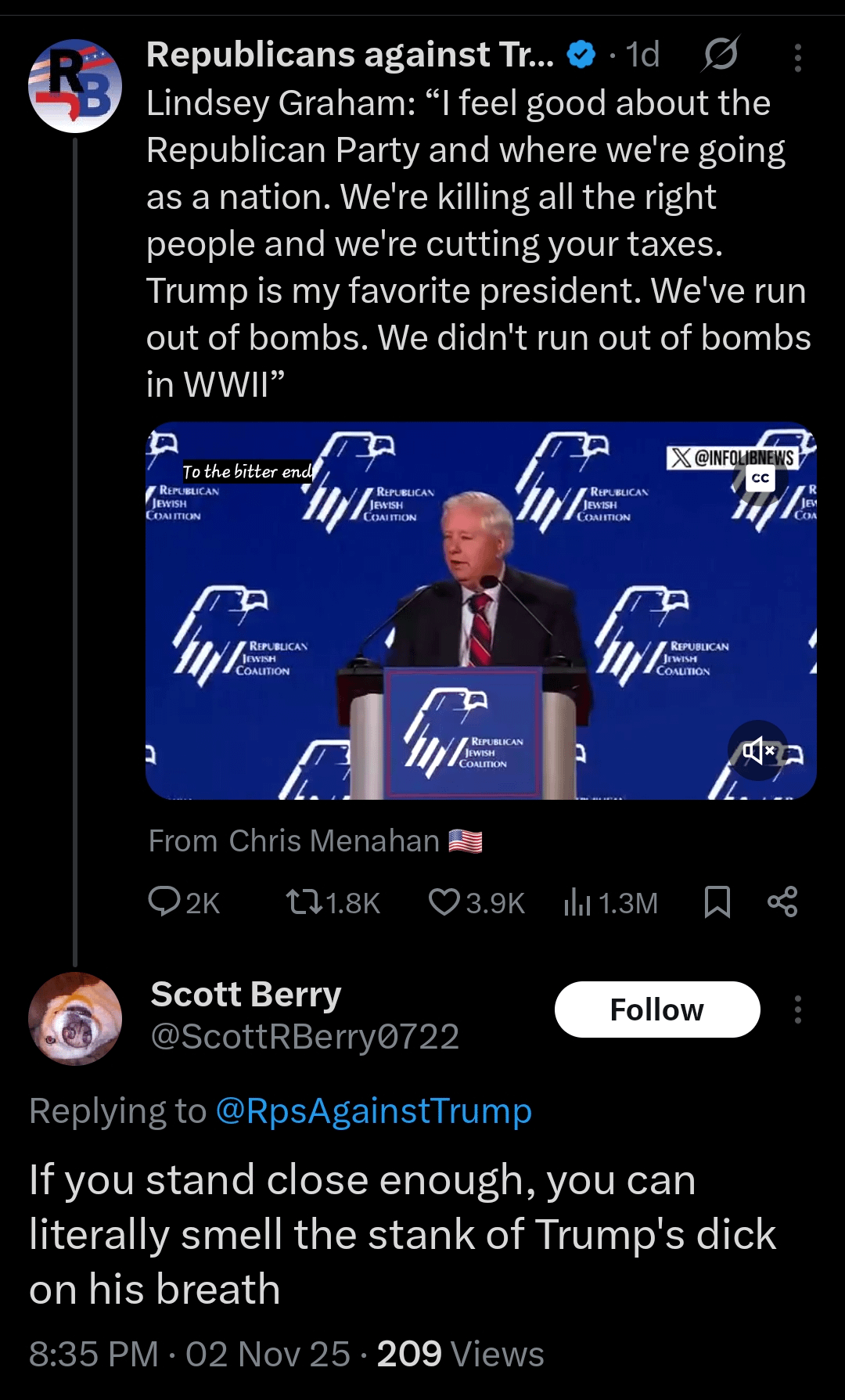The width and height of the screenshot is (845, 1400).
Task: Open Scott Berry's profile picture
Action: point(75,1018)
